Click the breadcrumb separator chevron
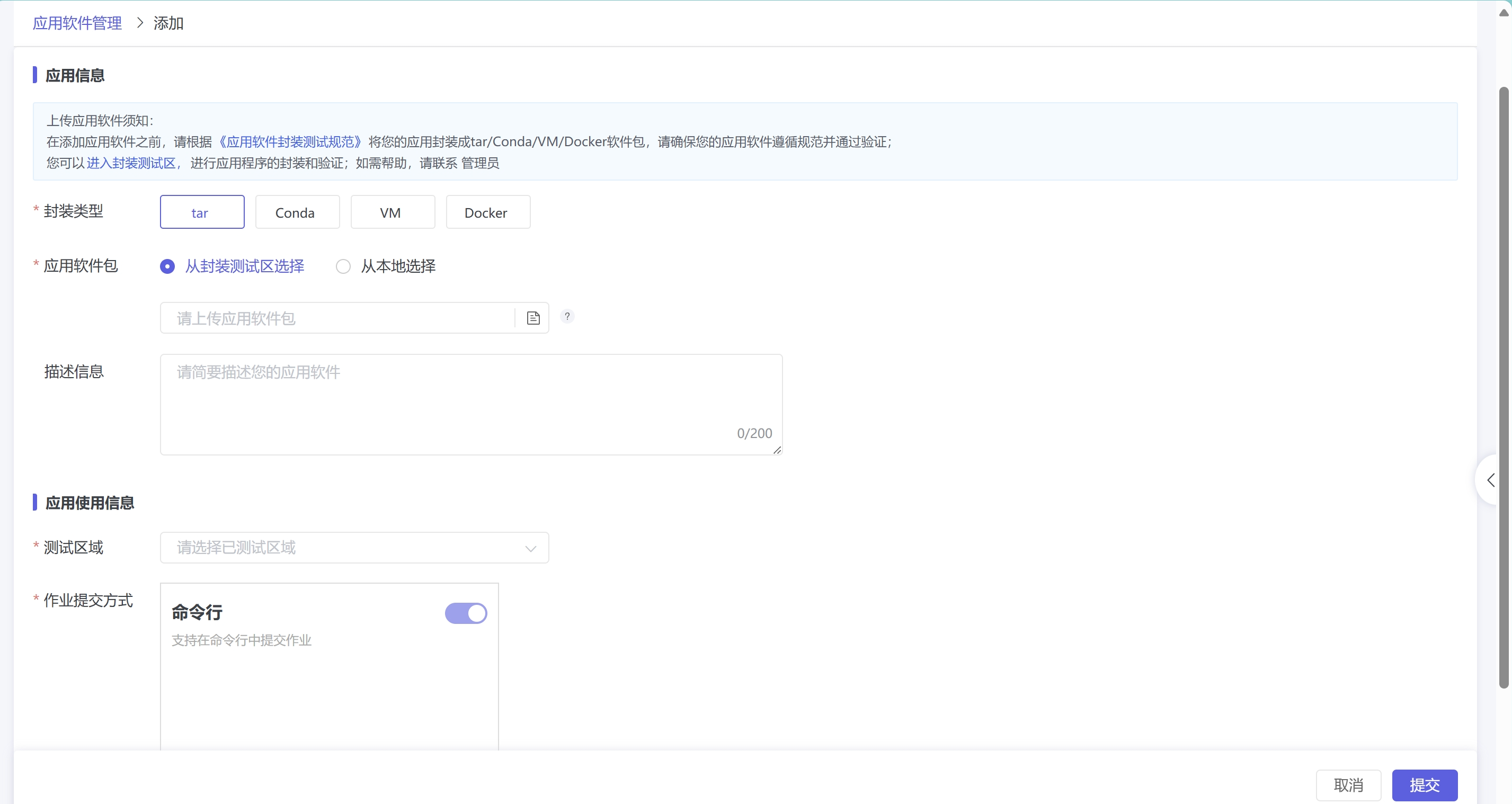The width and height of the screenshot is (1512, 804). (x=140, y=23)
